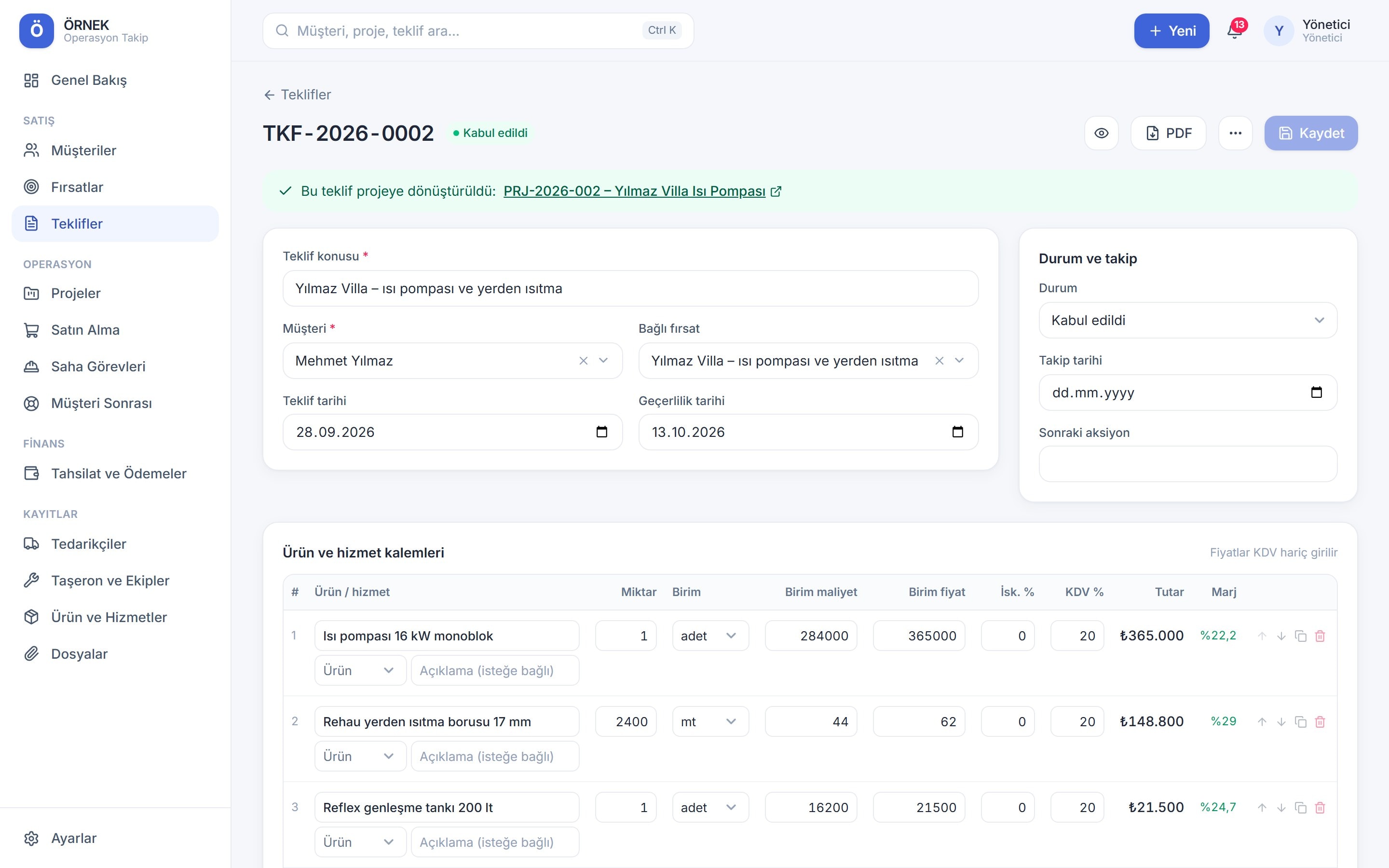Viewport: 1389px width, 868px height.
Task: Open the Yönetici user avatar
Action: (x=1278, y=31)
